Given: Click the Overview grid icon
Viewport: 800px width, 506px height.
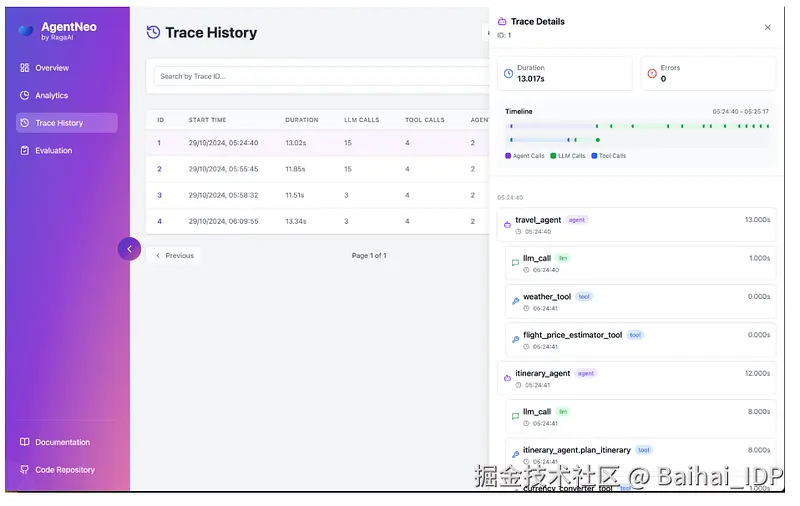Looking at the screenshot, I should pyautogui.click(x=24, y=68).
